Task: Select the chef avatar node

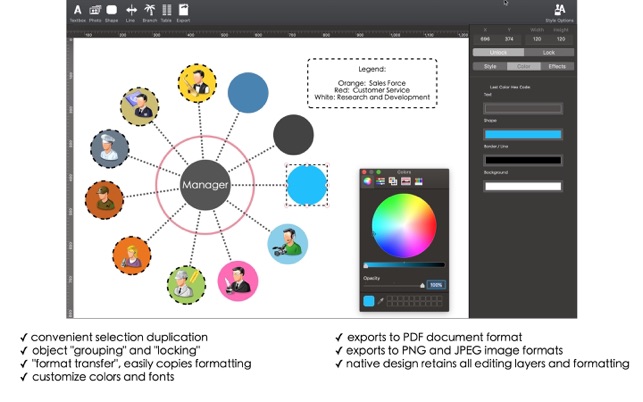Action: coord(110,149)
